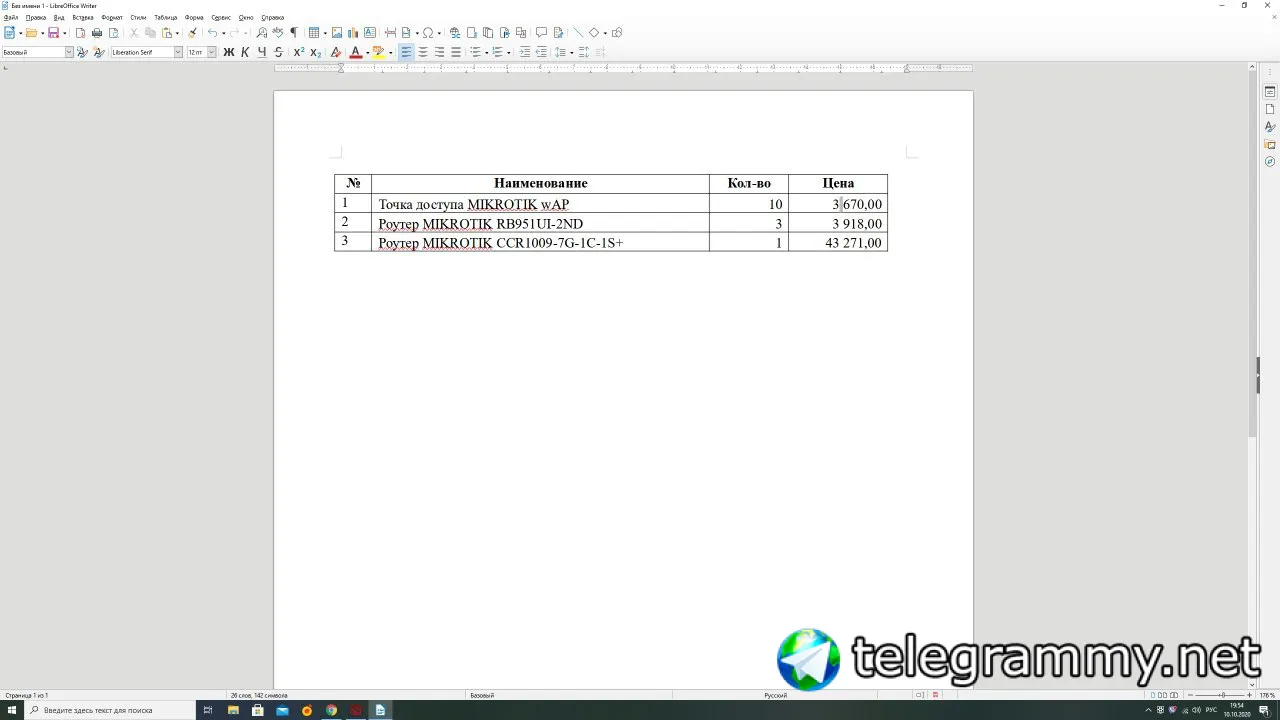Apply the yellow highlight color
Image resolution: width=1280 pixels, height=720 pixels.
(x=378, y=52)
